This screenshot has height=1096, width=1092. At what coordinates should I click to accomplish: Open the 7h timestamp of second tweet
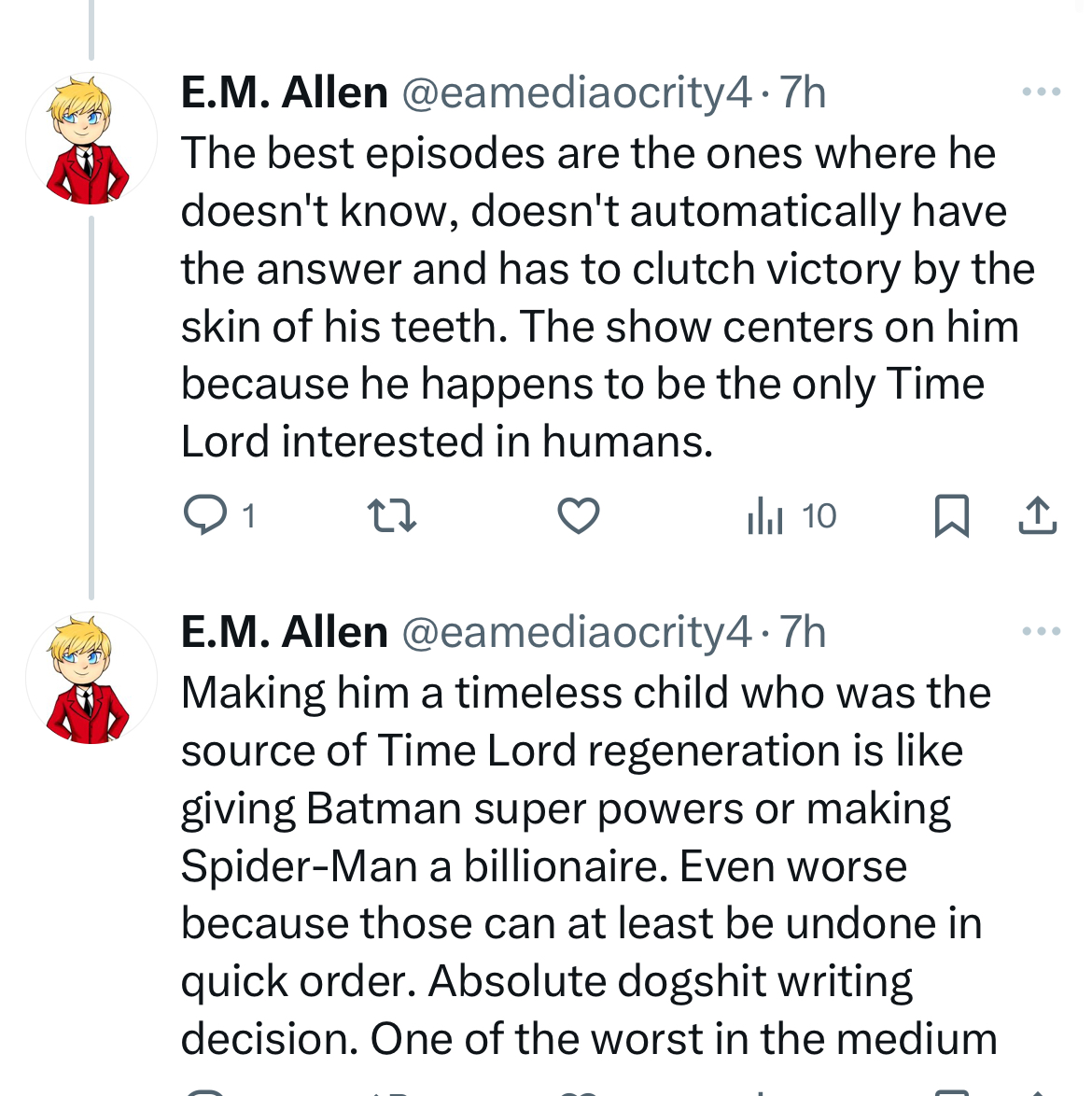point(802,632)
